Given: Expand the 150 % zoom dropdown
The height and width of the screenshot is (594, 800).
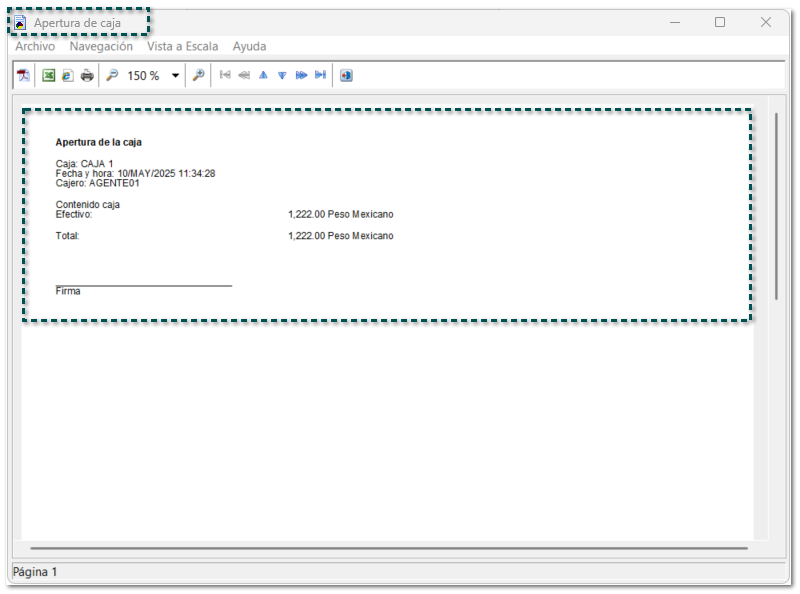Looking at the screenshot, I should pyautogui.click(x=176, y=75).
